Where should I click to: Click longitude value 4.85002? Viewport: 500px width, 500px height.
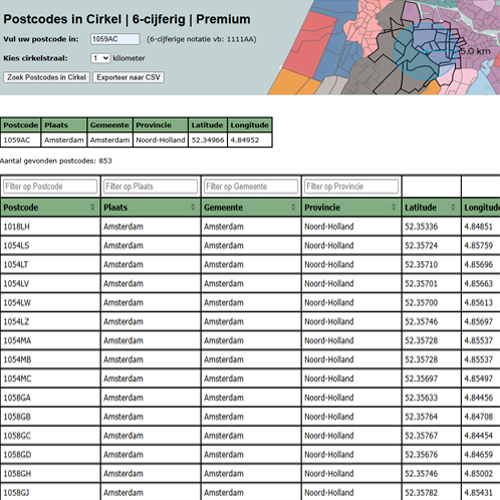(479, 474)
